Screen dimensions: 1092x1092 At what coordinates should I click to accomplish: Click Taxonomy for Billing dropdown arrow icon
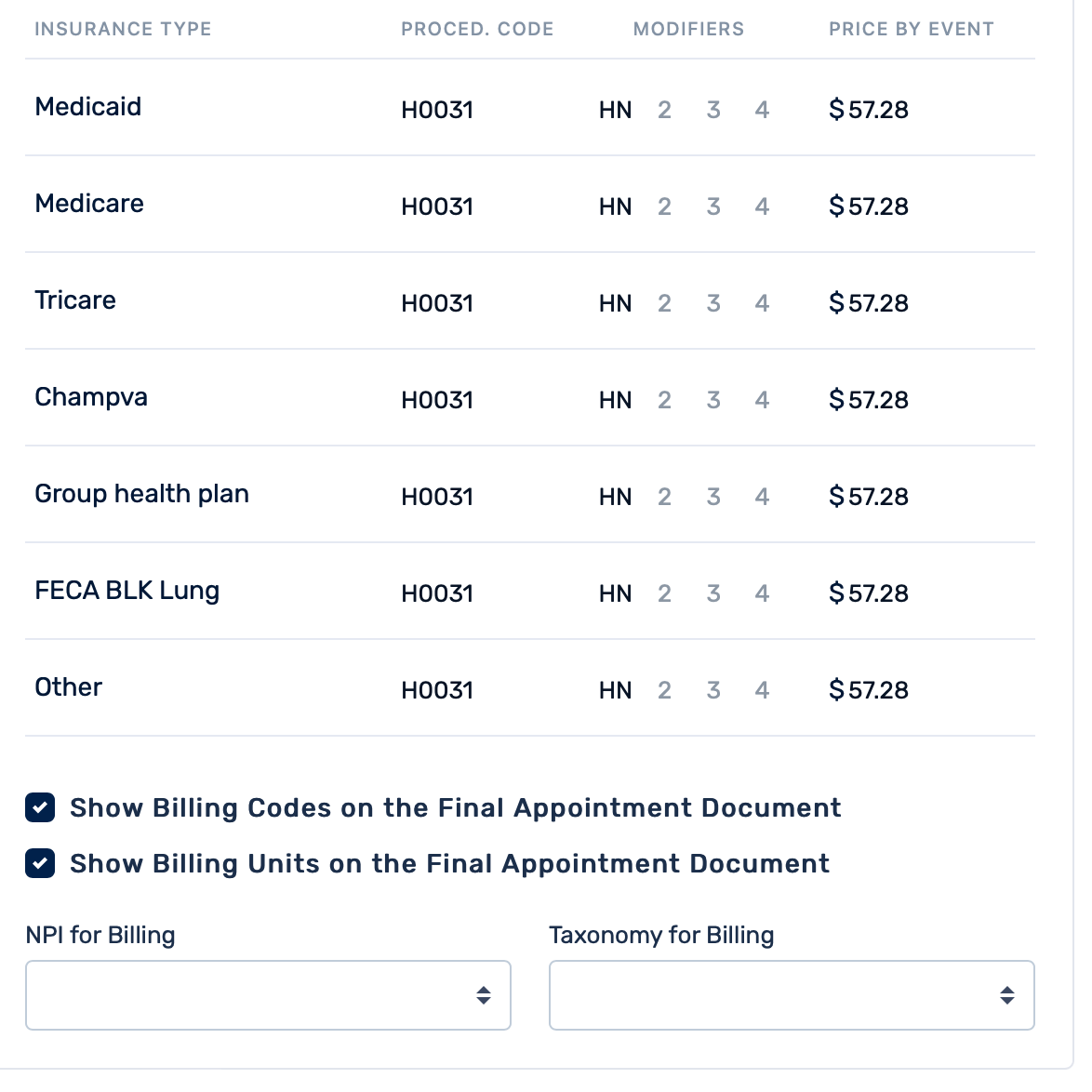[x=1007, y=995]
